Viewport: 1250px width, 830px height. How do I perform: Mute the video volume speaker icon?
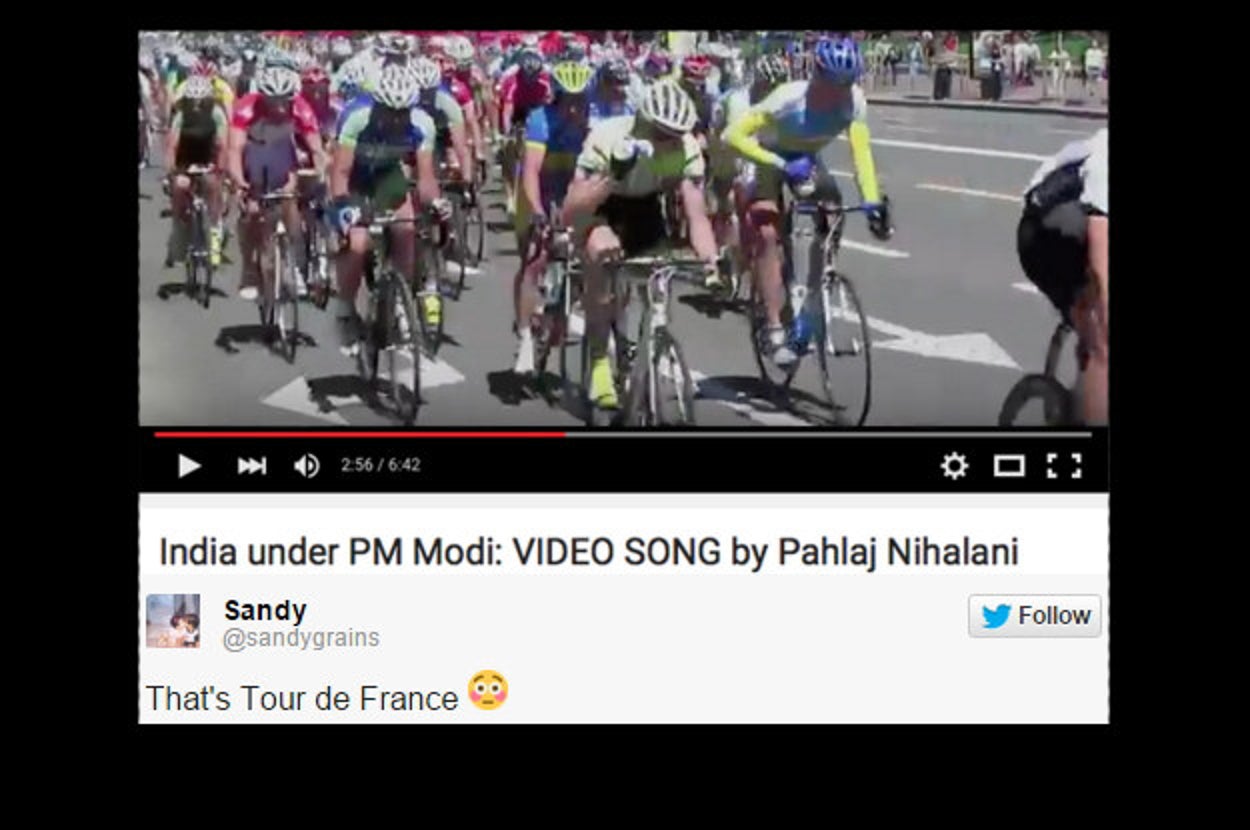(x=306, y=466)
